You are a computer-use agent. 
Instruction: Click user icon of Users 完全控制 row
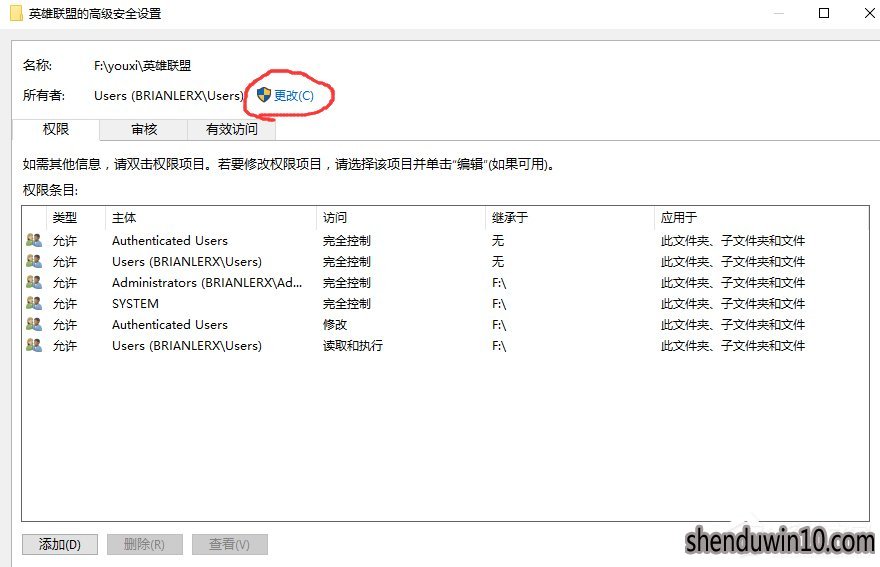coord(34,262)
